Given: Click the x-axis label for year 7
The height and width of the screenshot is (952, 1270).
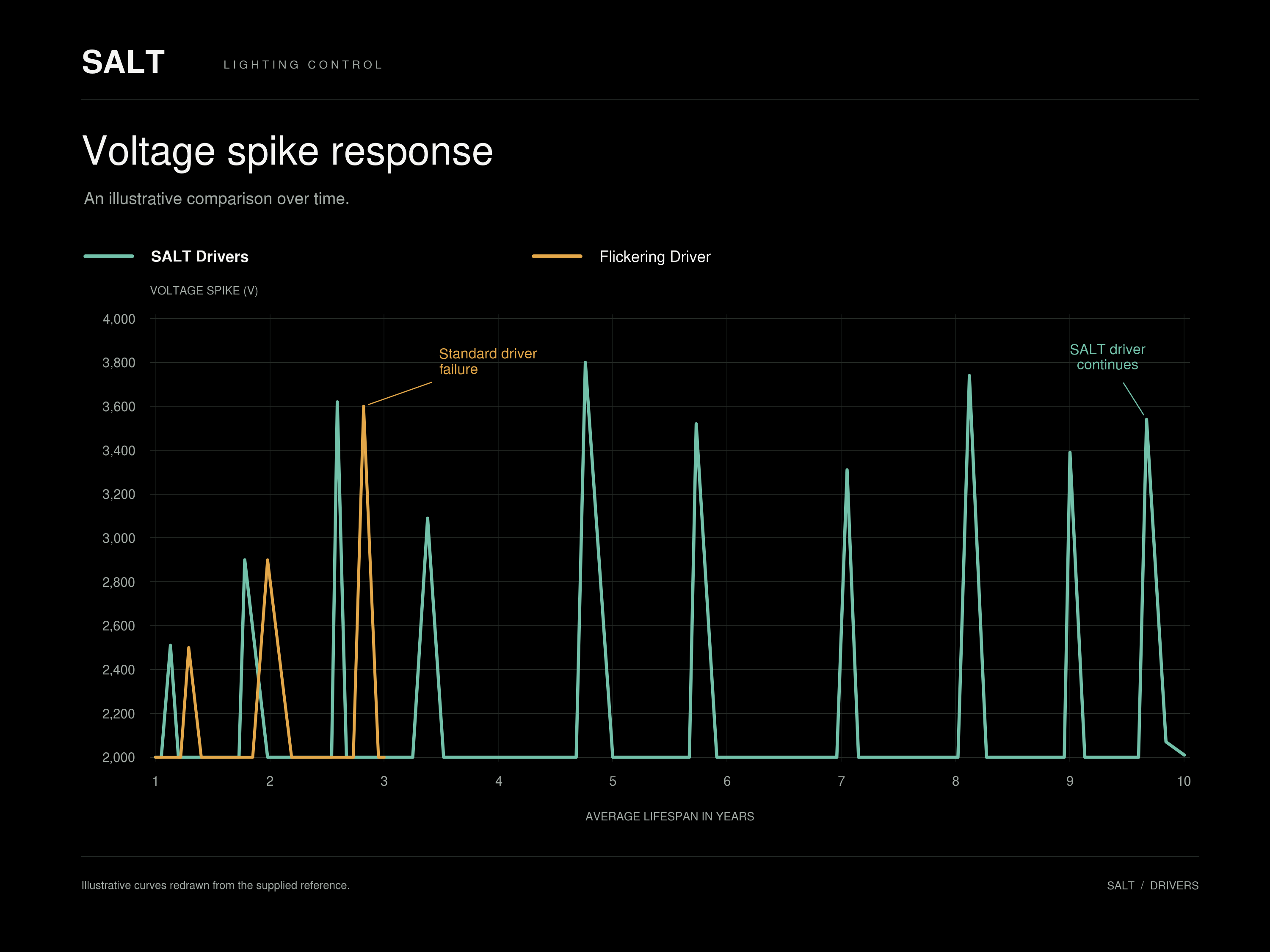Looking at the screenshot, I should [x=841, y=781].
